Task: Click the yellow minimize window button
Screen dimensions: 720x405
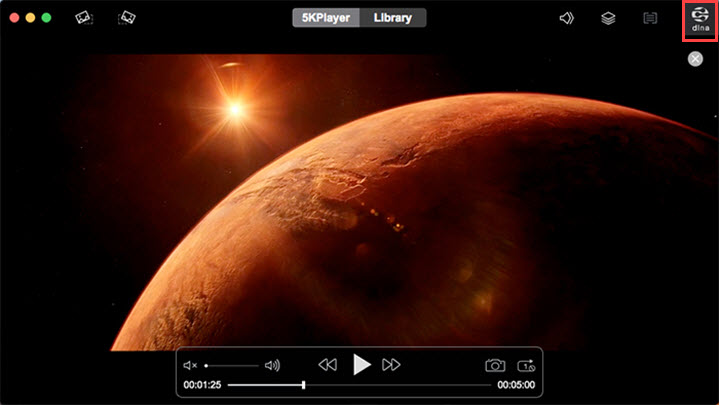Action: 30,18
